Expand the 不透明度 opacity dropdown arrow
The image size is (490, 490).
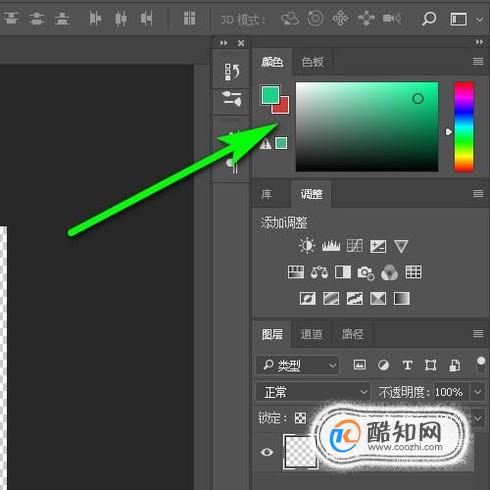click(478, 392)
